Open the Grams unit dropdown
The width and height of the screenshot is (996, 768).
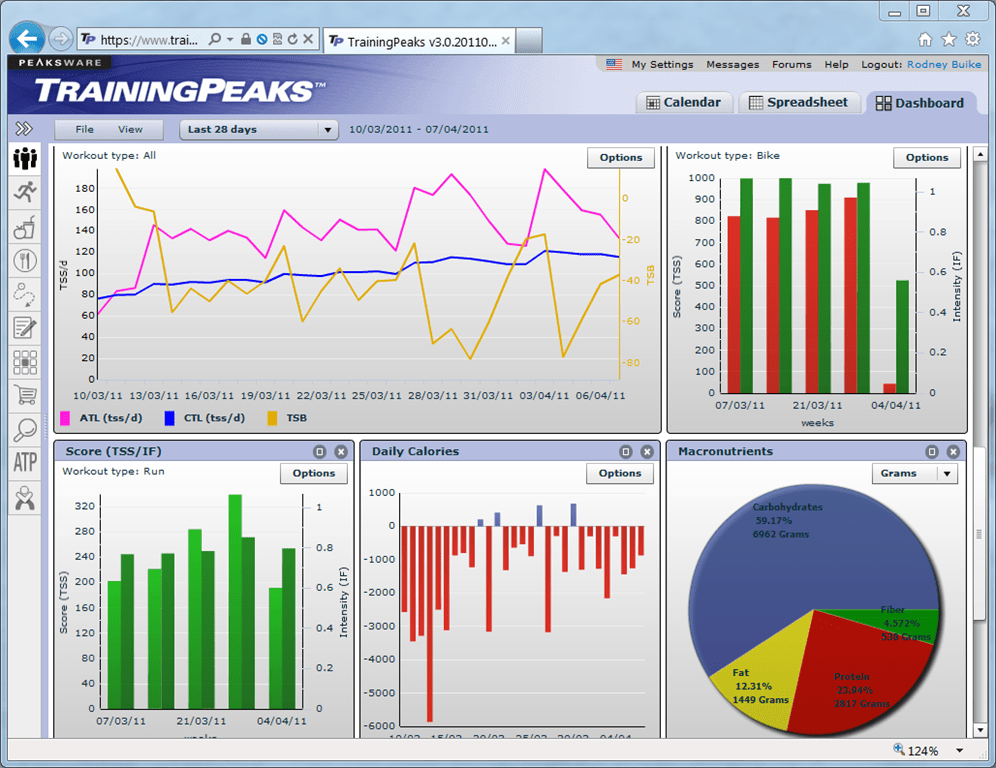[x=915, y=473]
